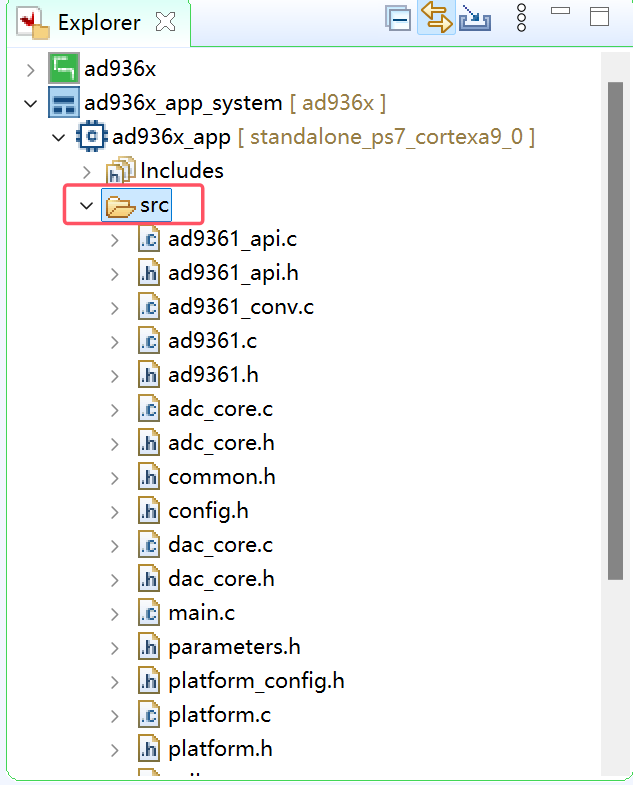Select parameters.h file name
The image size is (633, 785).
tap(234, 649)
